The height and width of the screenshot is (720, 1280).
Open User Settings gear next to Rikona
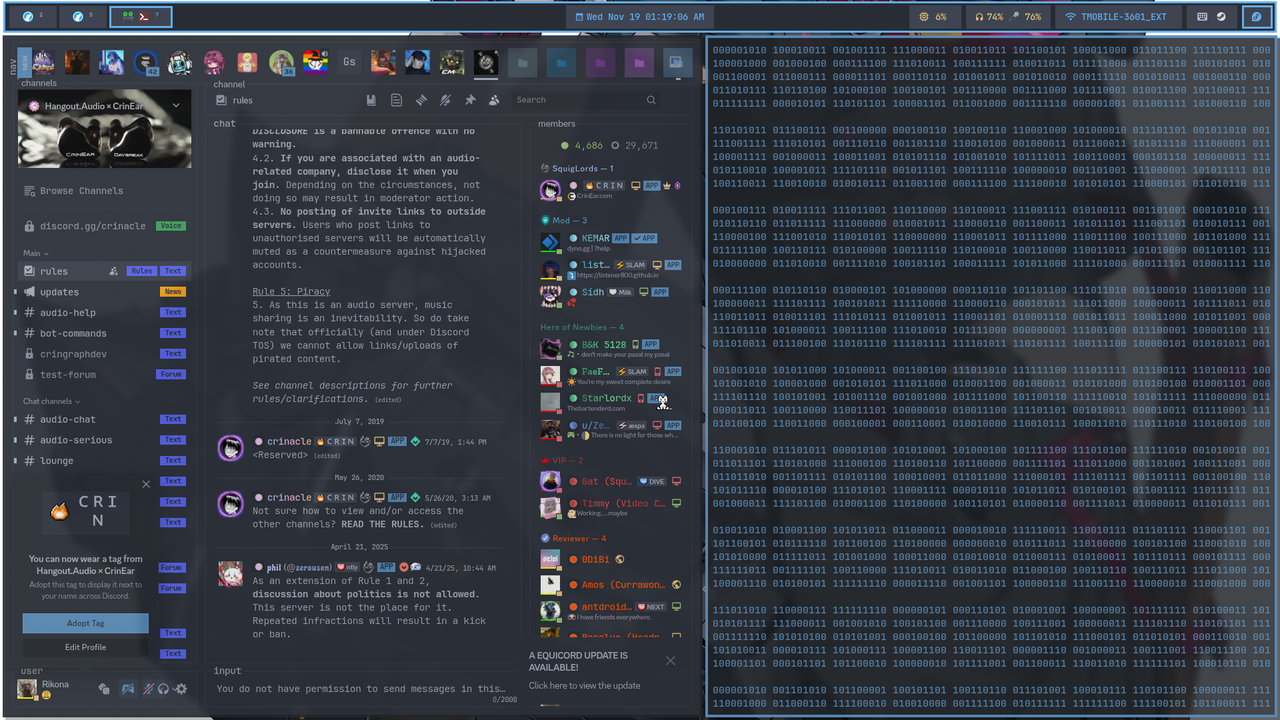[x=180, y=689]
